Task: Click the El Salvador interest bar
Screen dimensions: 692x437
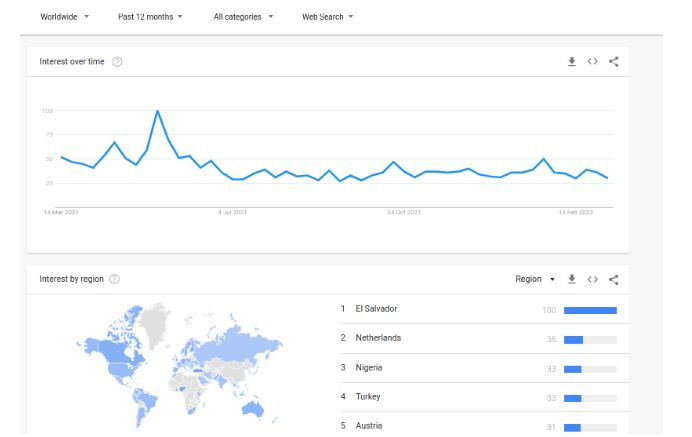Action: pyautogui.click(x=590, y=310)
